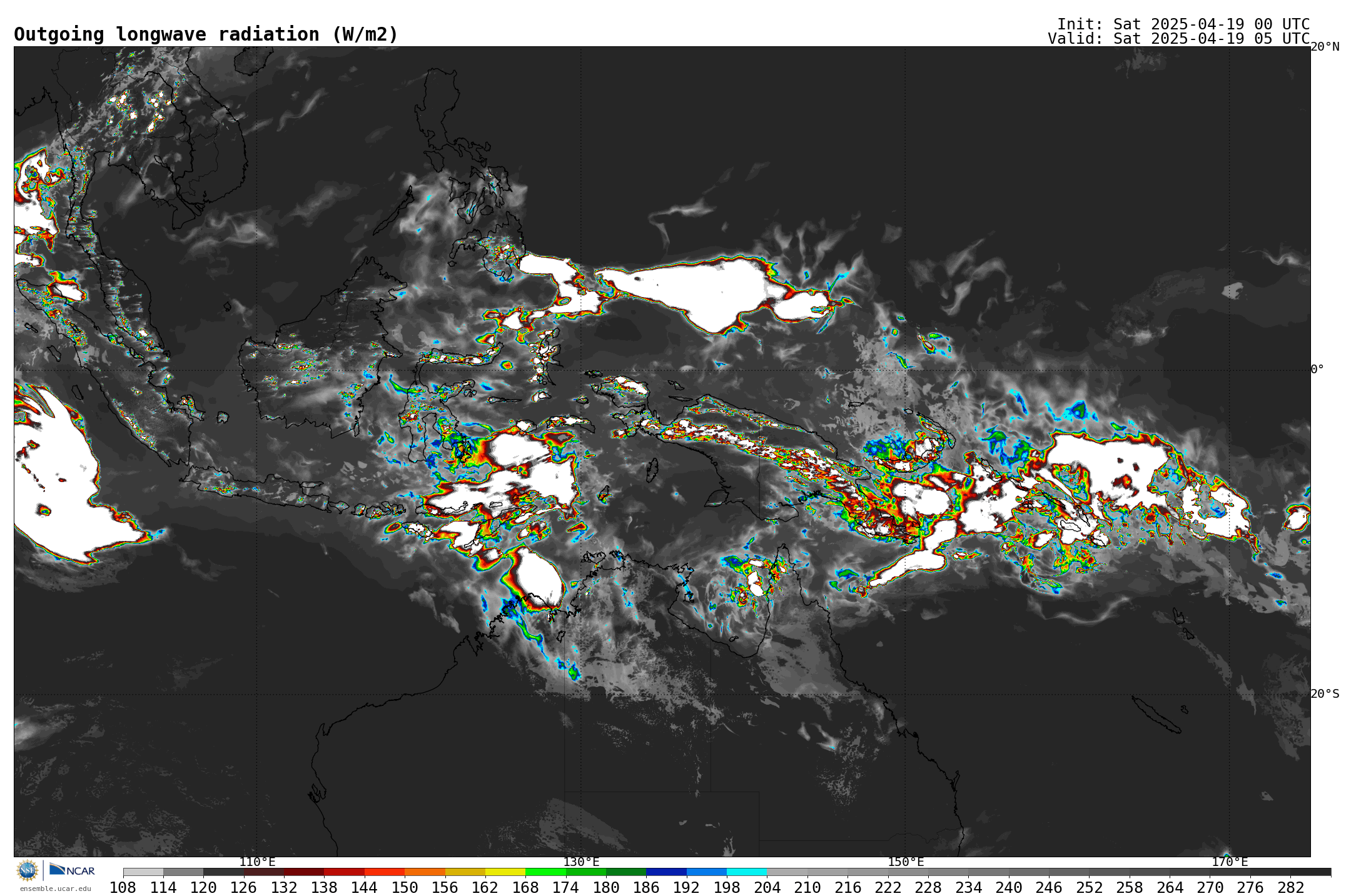This screenshot has height=896, width=1351.
Task: Click the colorbar value label 204
Action: tap(767, 887)
